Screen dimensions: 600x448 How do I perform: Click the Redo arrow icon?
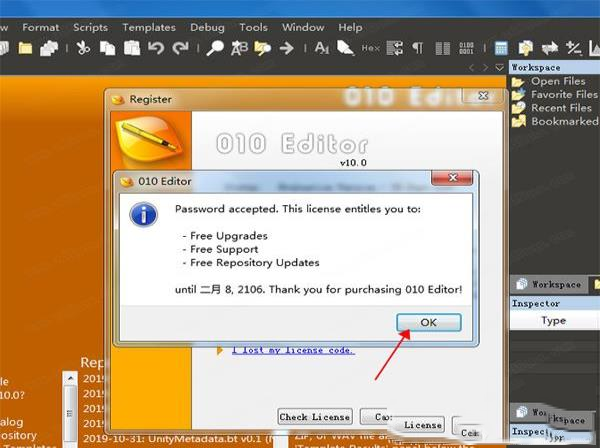180,48
